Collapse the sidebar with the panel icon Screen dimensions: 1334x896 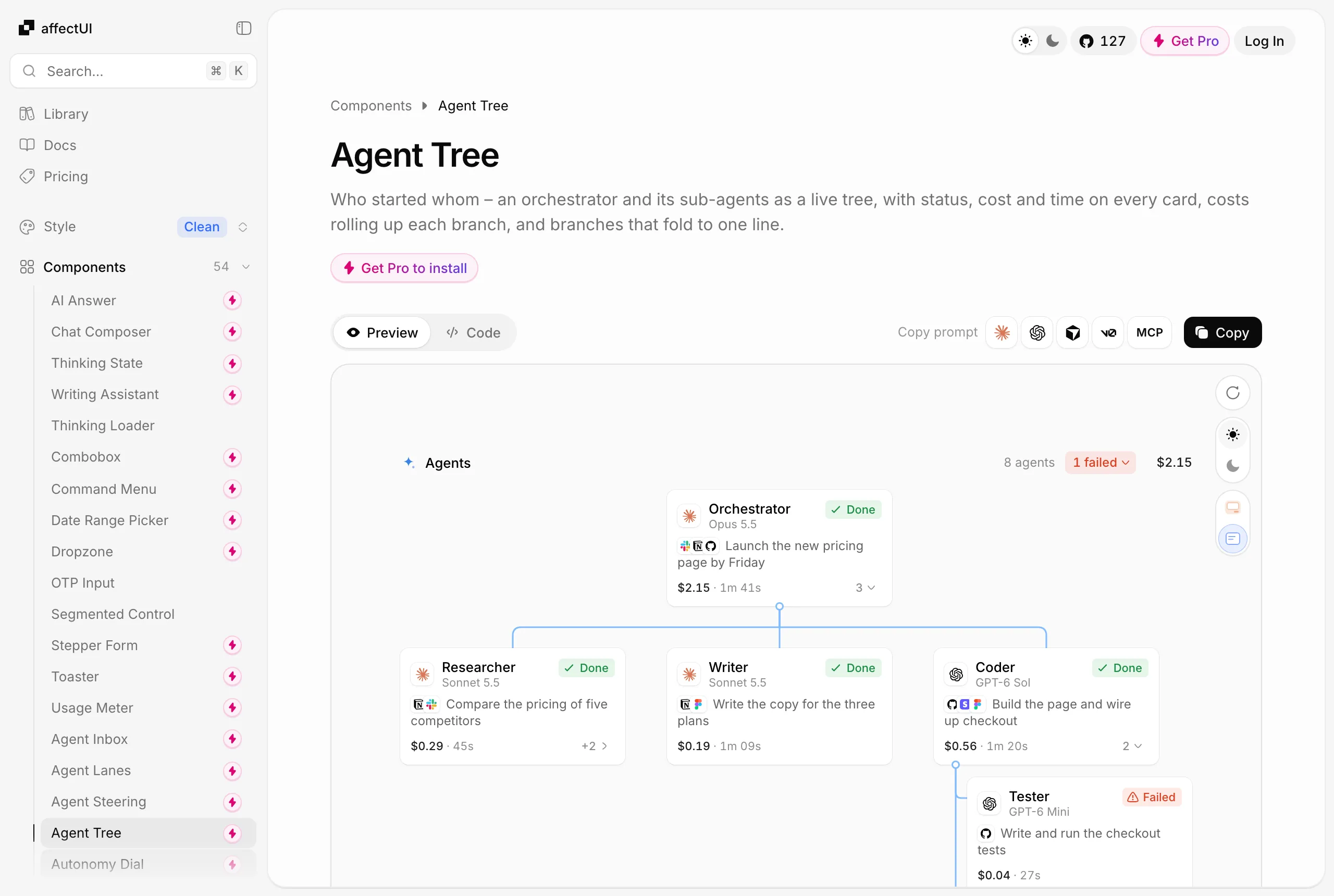(243, 28)
